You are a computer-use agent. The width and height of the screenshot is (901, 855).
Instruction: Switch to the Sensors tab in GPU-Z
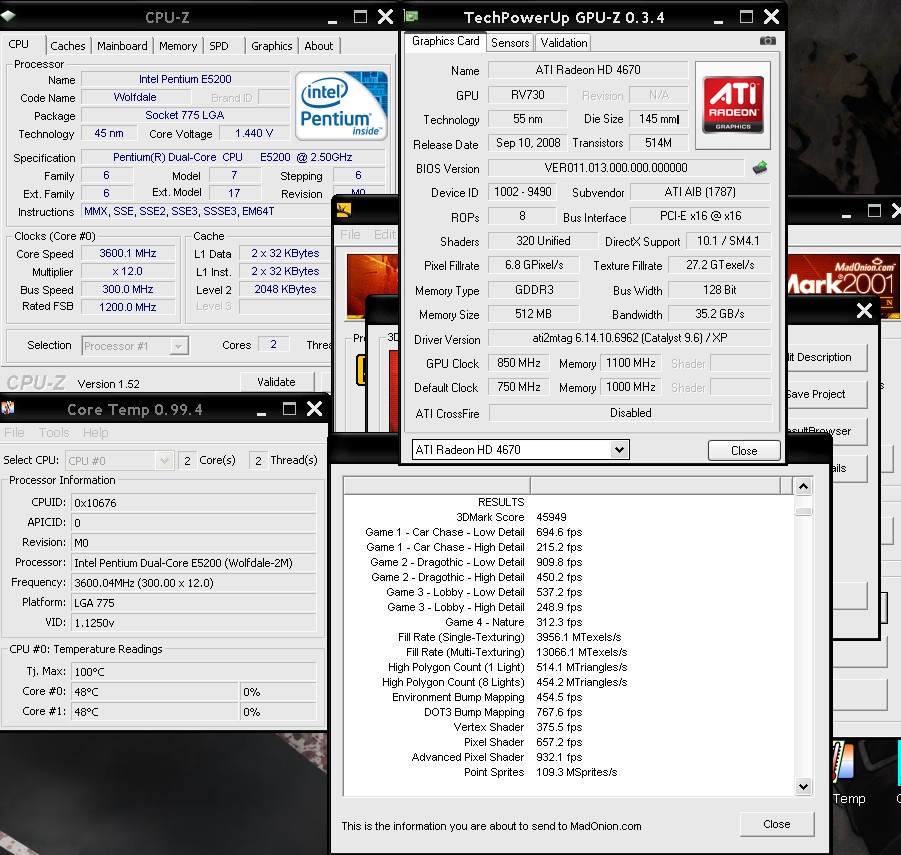510,43
